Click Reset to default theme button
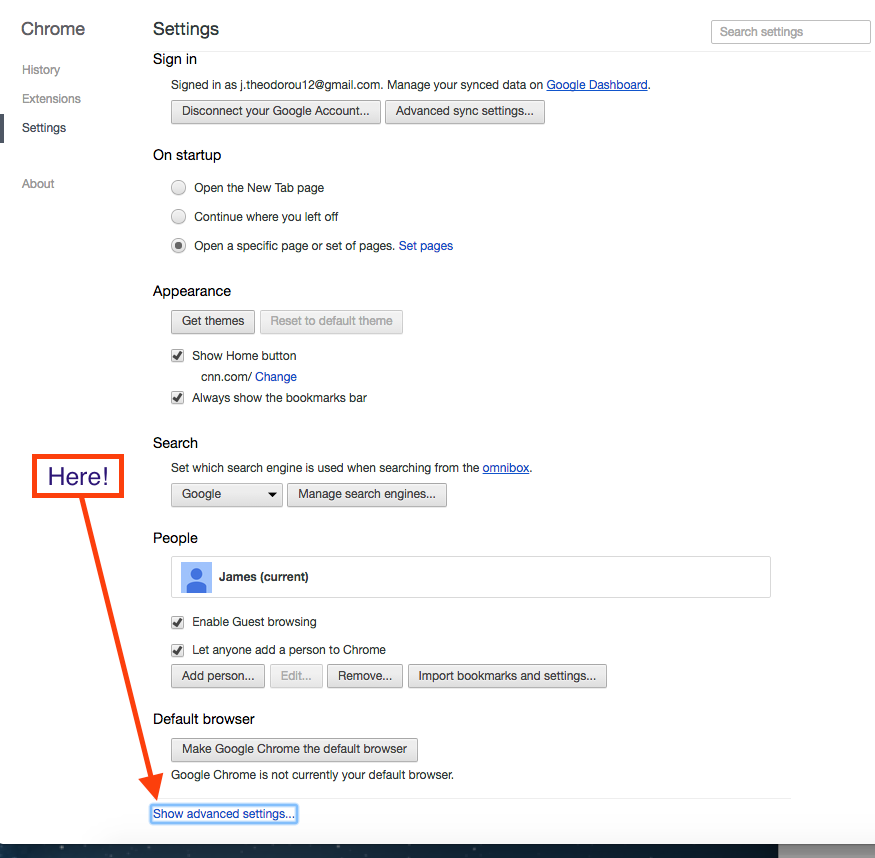This screenshot has height=858, width=875. [x=331, y=322]
